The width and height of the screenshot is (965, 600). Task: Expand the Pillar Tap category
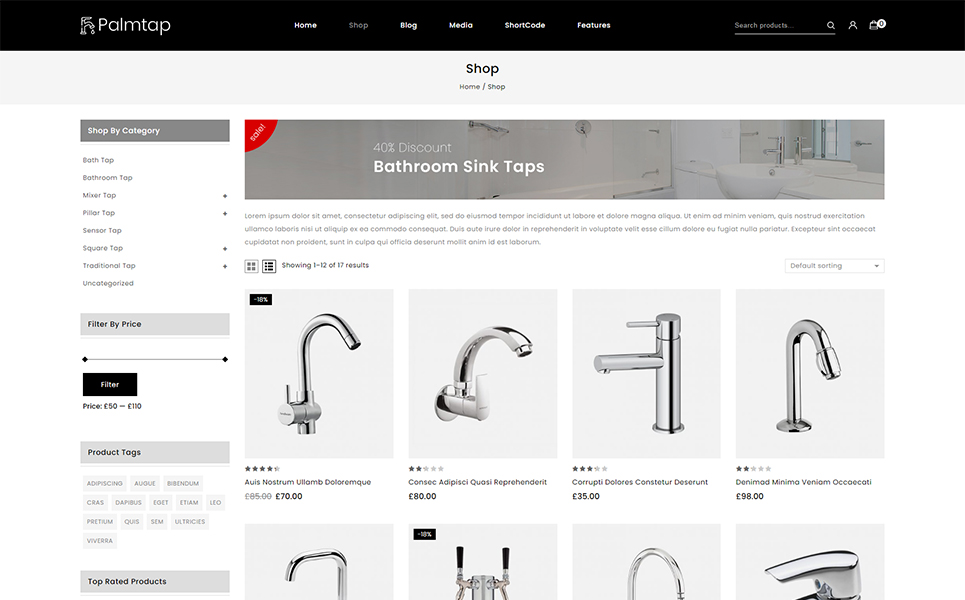coord(225,214)
